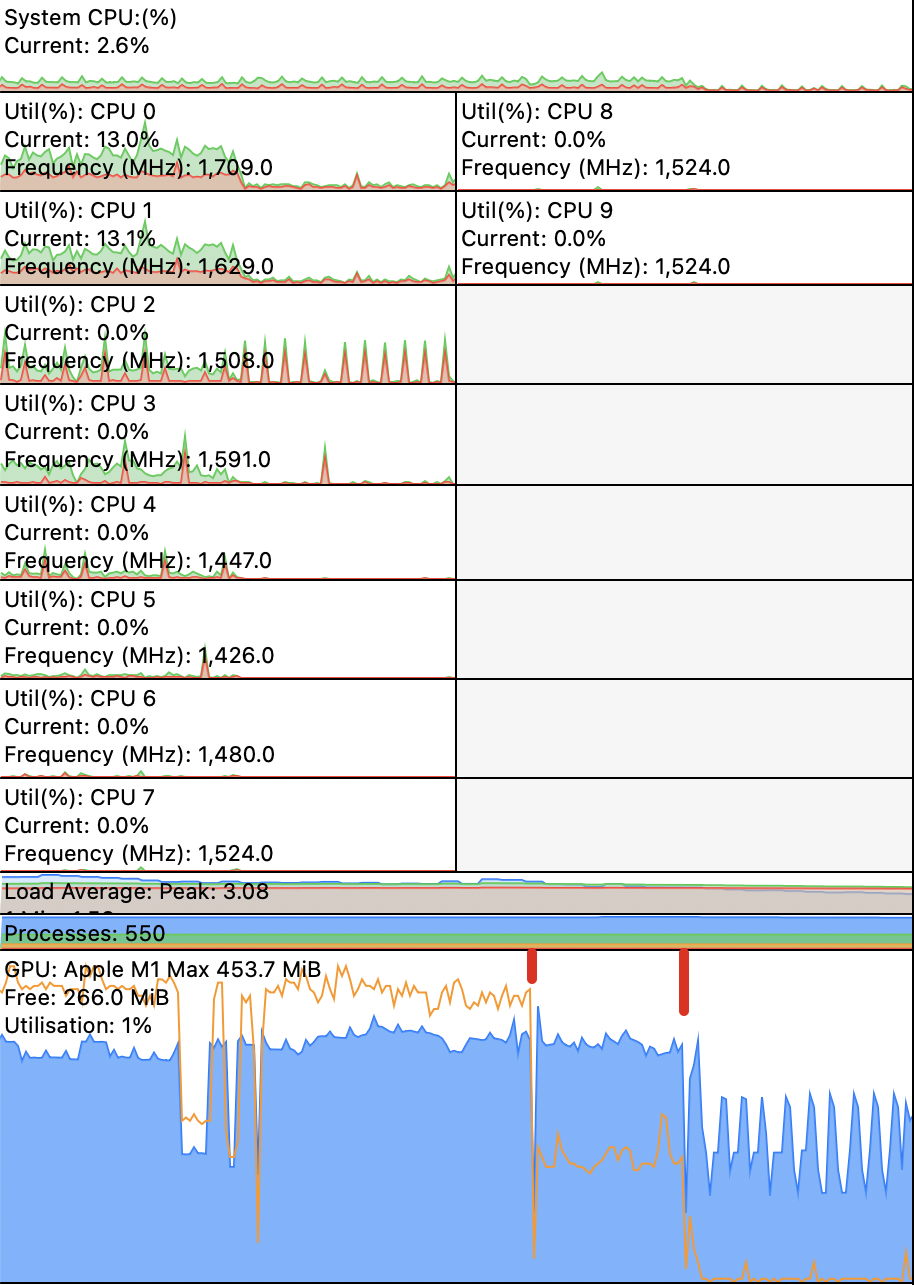Select the CPU 6 utilization panel
This screenshot has width=914, height=1285.
pos(228,728)
